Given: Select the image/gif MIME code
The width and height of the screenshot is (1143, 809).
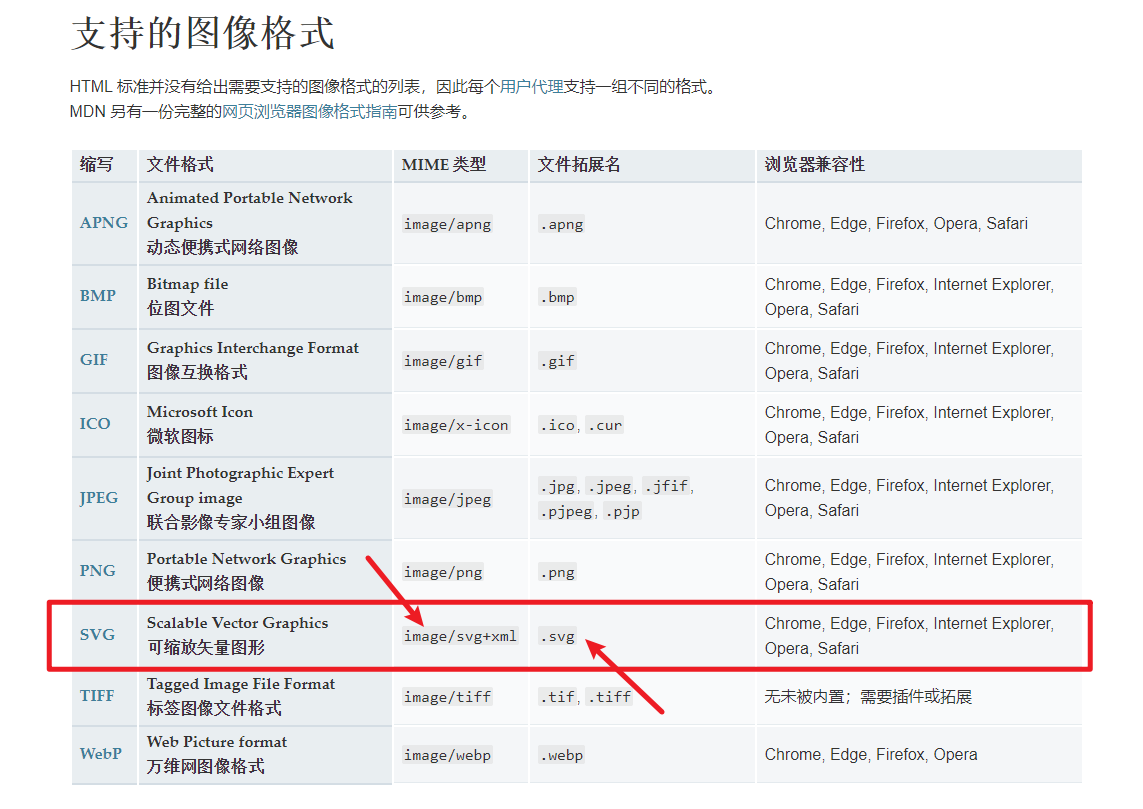Looking at the screenshot, I should [x=443, y=361].
